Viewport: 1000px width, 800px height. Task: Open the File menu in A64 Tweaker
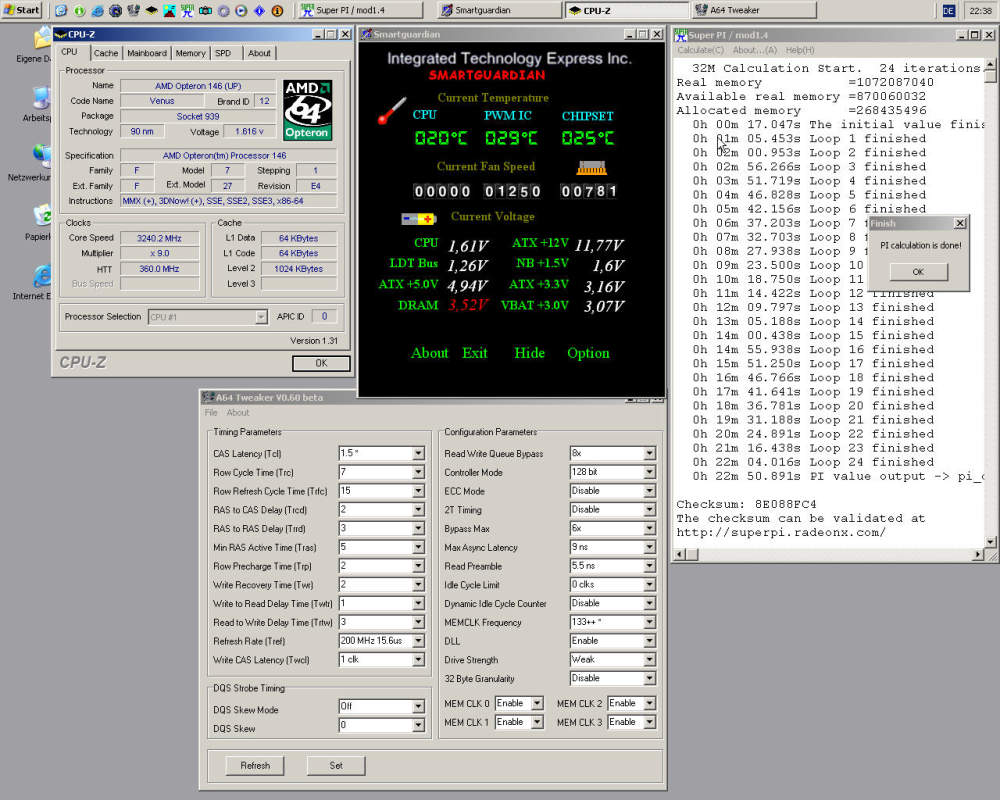[211, 413]
